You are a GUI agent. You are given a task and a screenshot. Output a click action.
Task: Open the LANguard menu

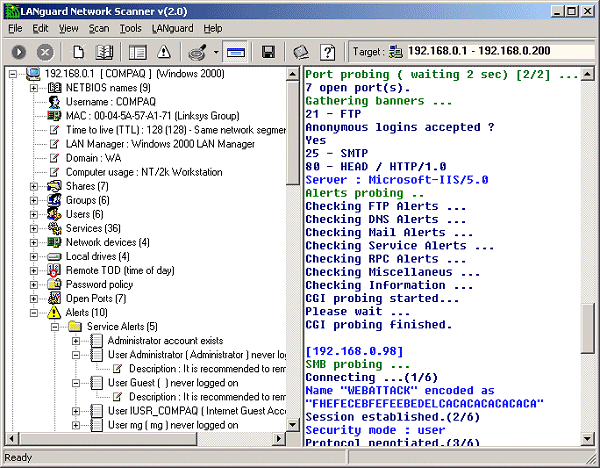point(171,28)
